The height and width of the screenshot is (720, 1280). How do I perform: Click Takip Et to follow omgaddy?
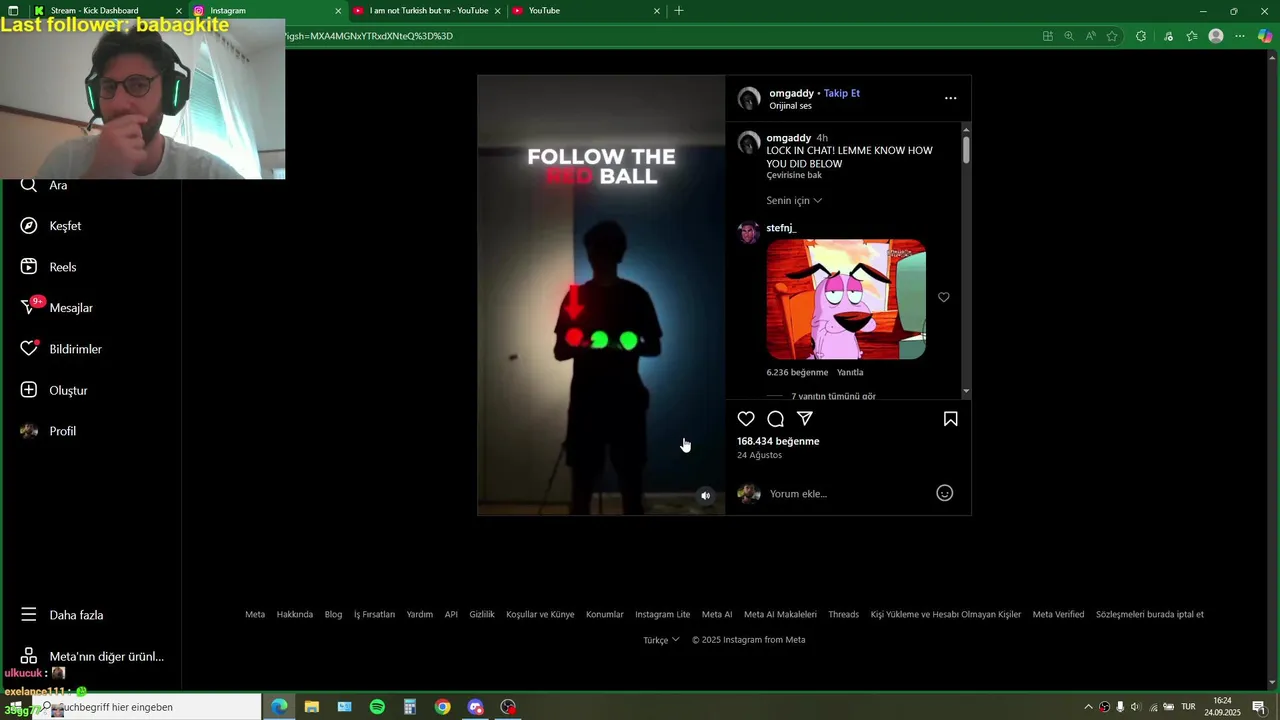click(x=842, y=93)
